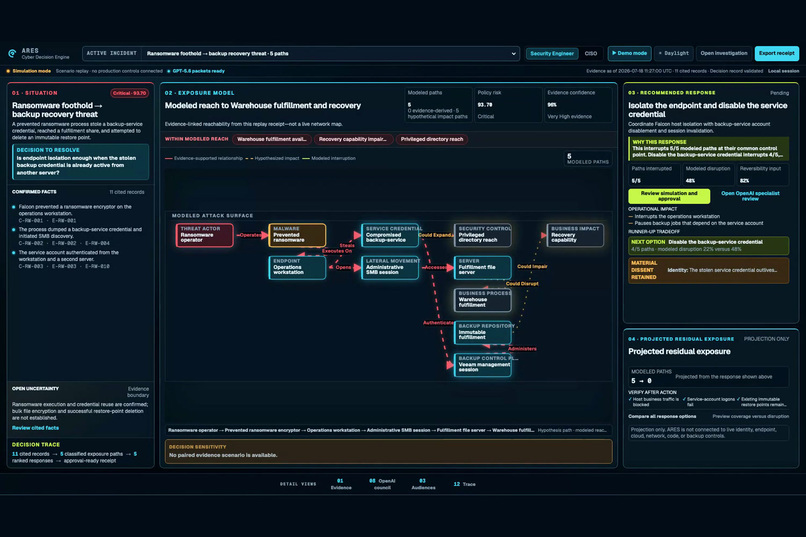The height and width of the screenshot is (537, 806).
Task: Select the Warehouse fulfillment avail... chip
Action: click(x=271, y=139)
